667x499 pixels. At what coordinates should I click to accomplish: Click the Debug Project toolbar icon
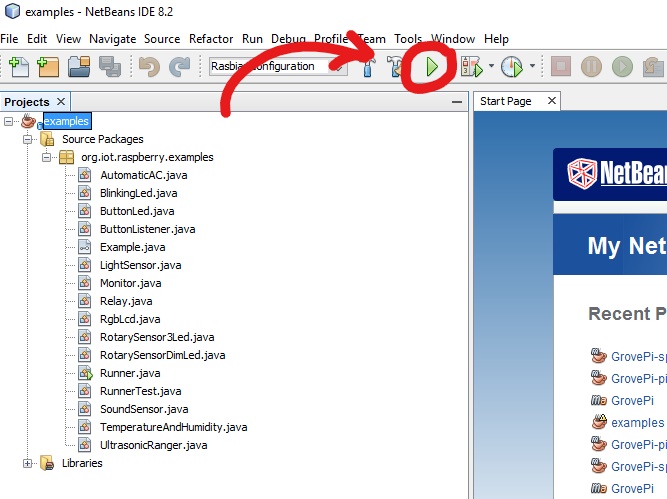pos(472,67)
